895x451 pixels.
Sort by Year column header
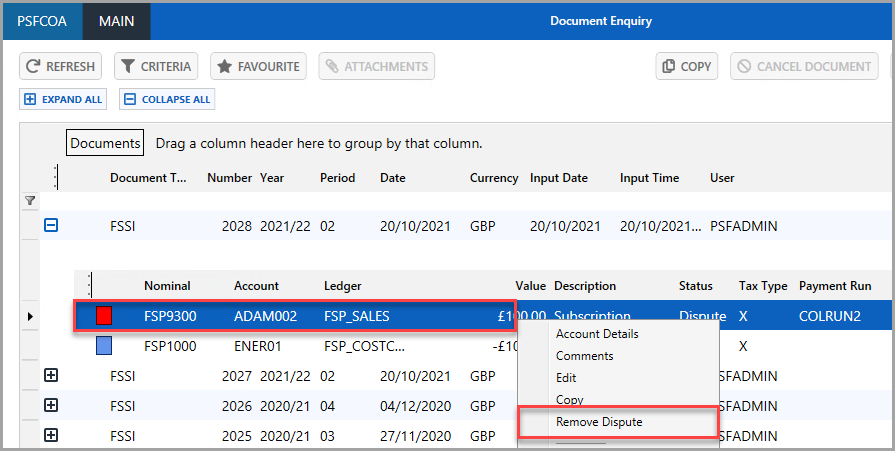point(272,178)
